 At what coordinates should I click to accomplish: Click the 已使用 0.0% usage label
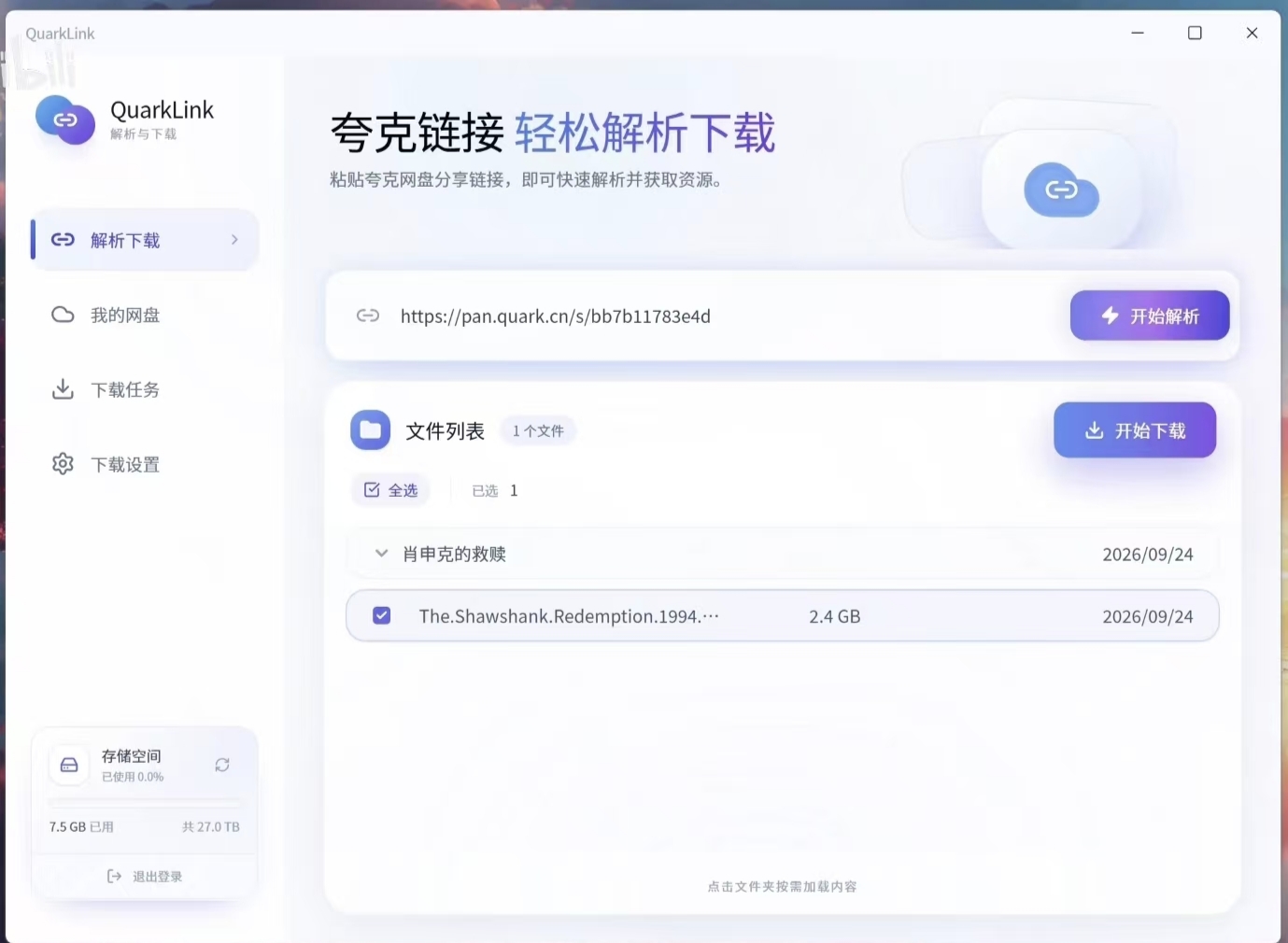[133, 777]
